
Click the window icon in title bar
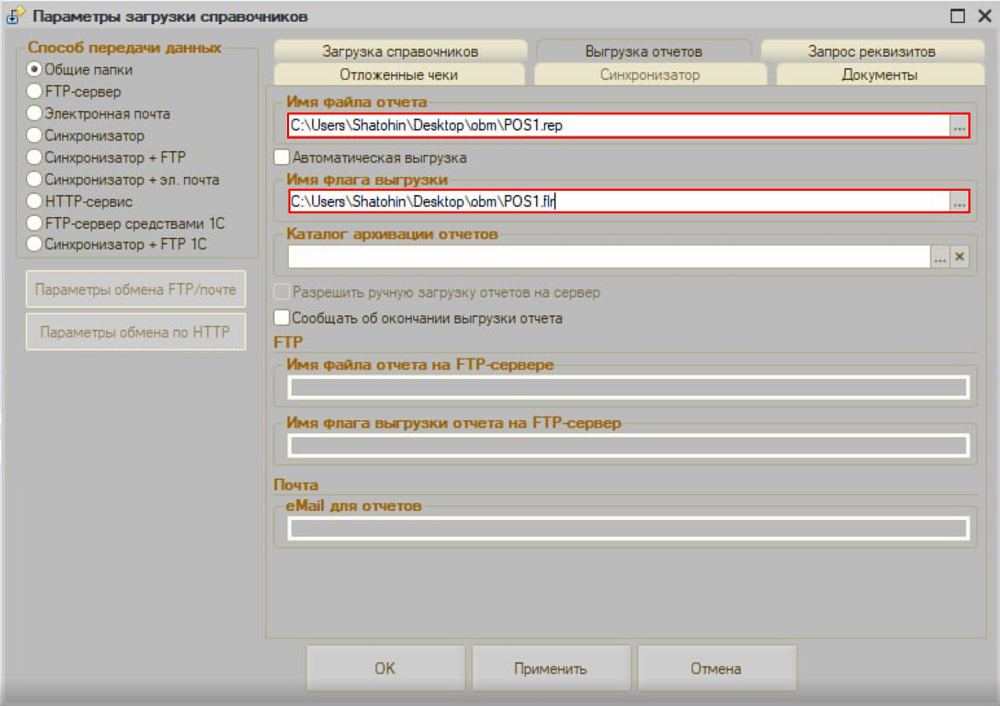pyautogui.click(x=15, y=16)
